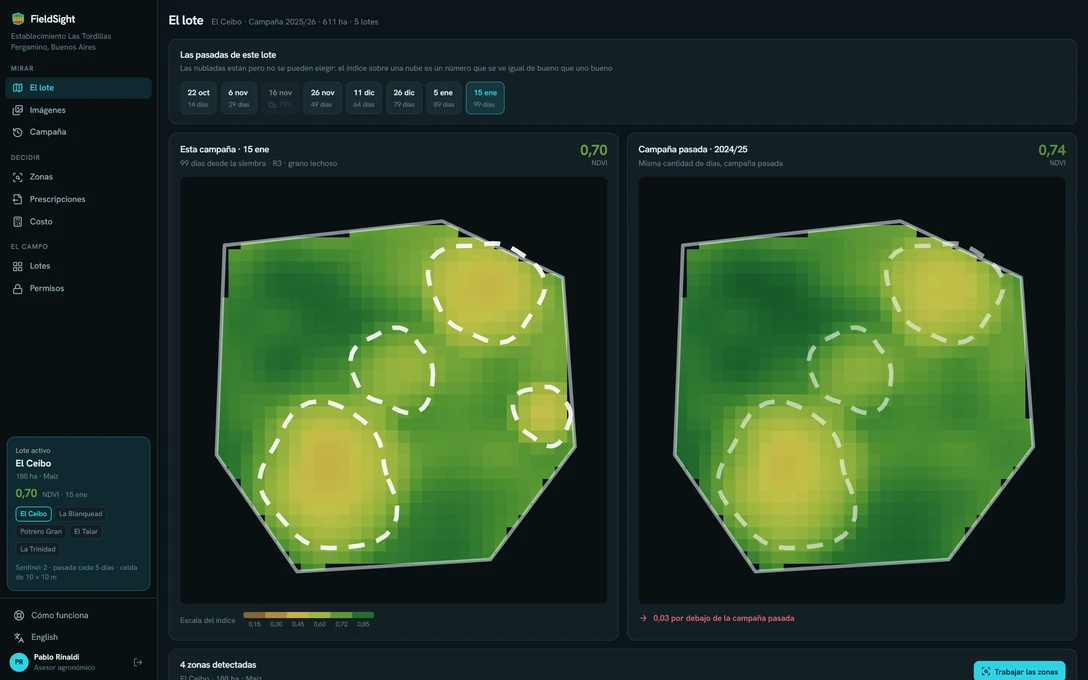This screenshot has width=1088, height=680.
Task: Click the Lotes grid icon
Action: click(17, 266)
